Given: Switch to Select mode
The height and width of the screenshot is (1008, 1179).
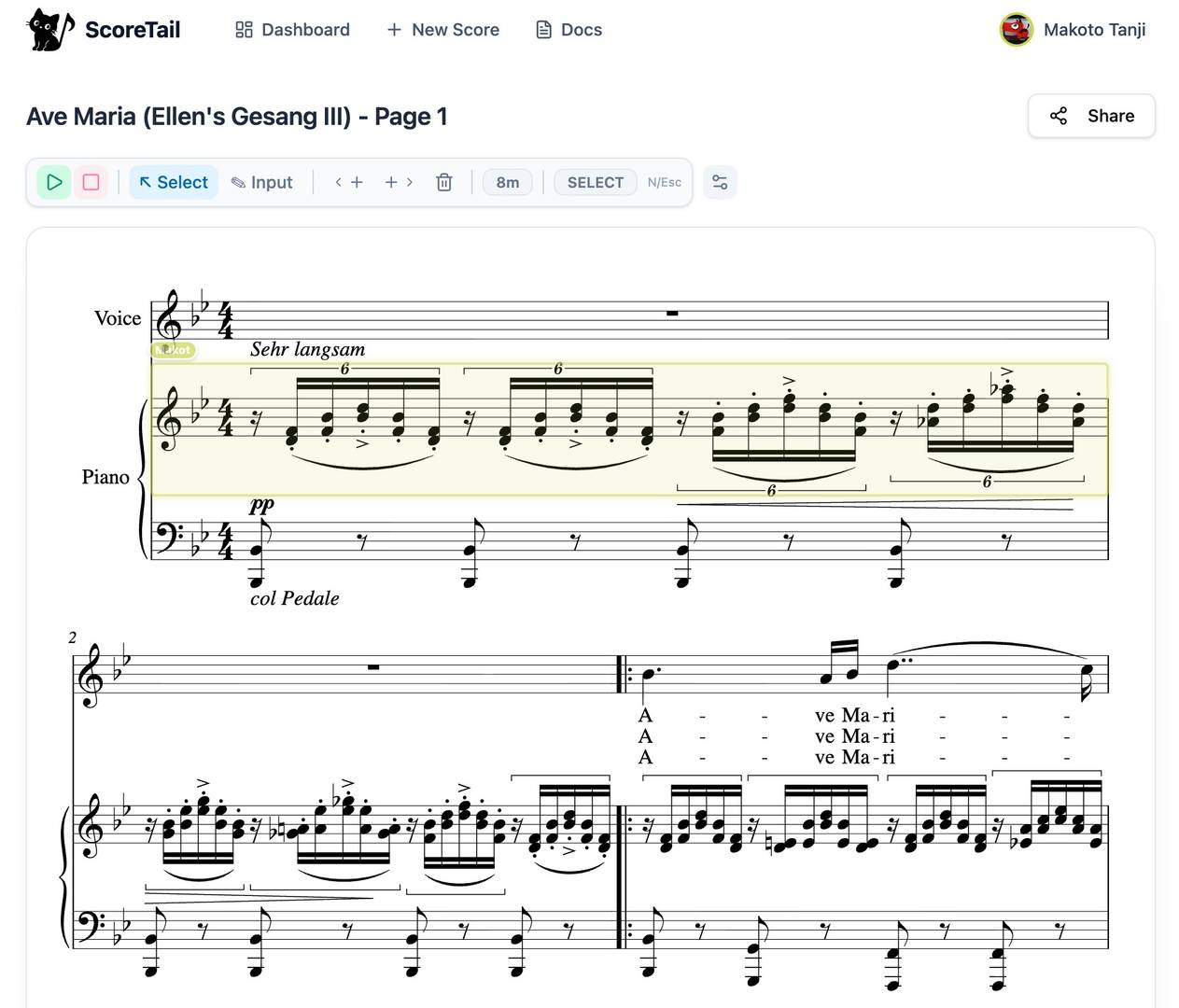Looking at the screenshot, I should pos(174,182).
